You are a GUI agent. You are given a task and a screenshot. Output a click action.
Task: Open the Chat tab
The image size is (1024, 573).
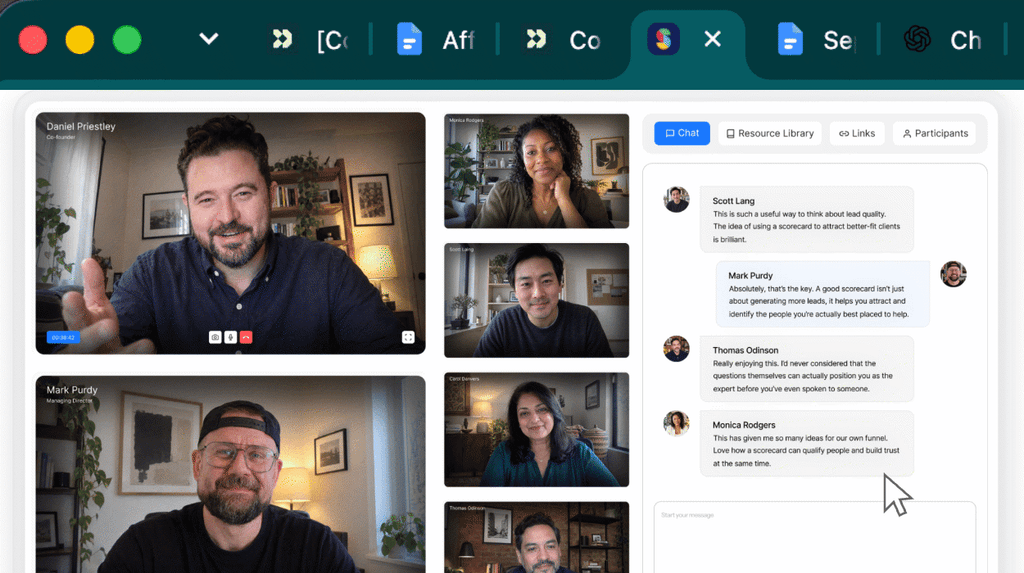click(x=682, y=133)
